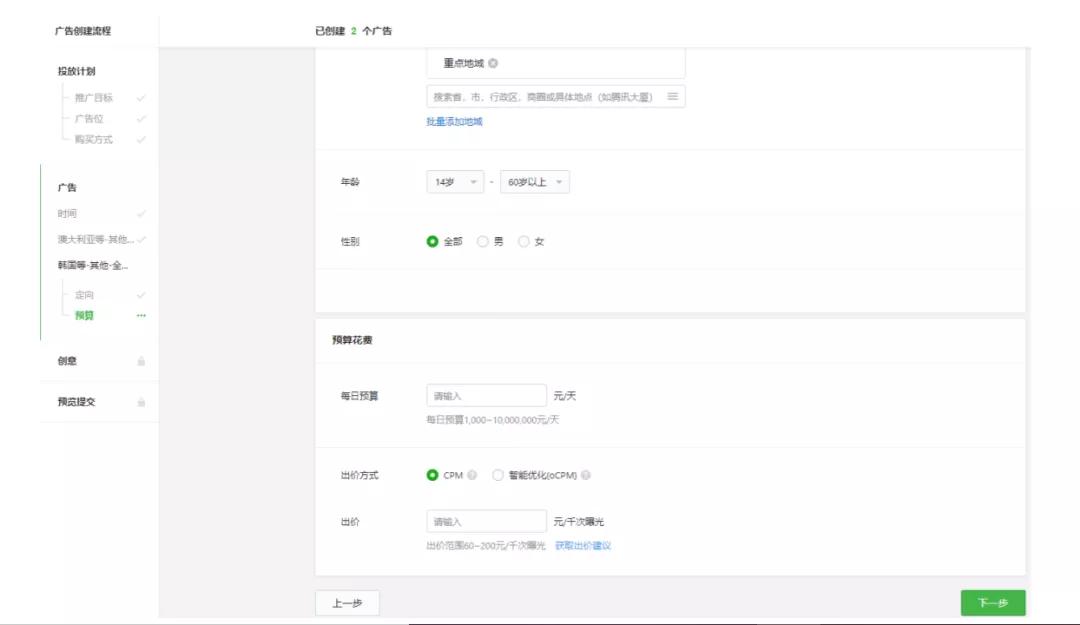This screenshot has height=625, width=1080.
Task: Open the help icon beside 智能优化(oCPM)
Action: point(586,475)
